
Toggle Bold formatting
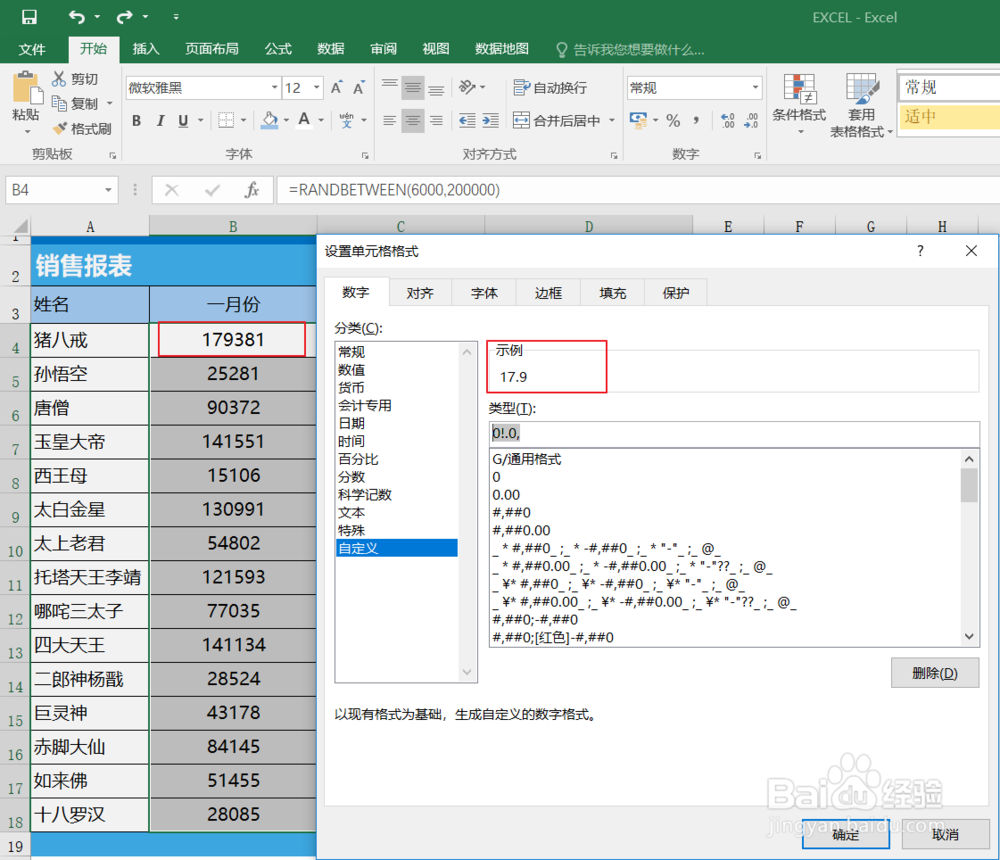[x=136, y=121]
